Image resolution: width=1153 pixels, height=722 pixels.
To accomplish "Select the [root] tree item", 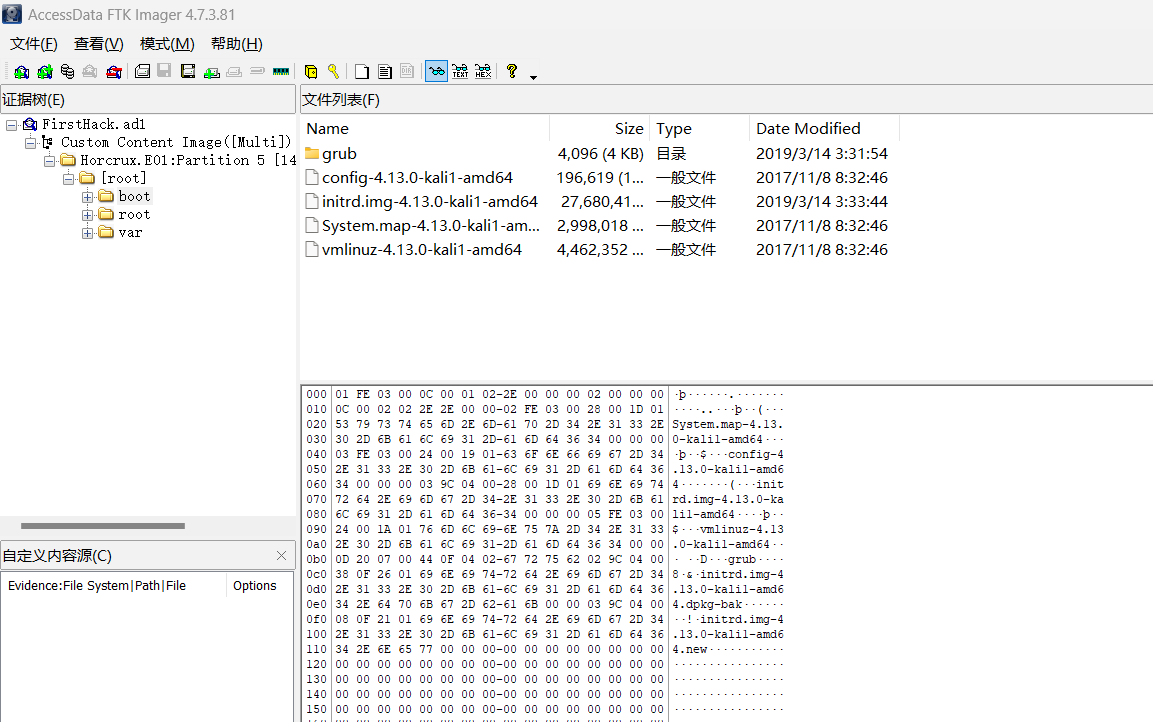I will (124, 178).
